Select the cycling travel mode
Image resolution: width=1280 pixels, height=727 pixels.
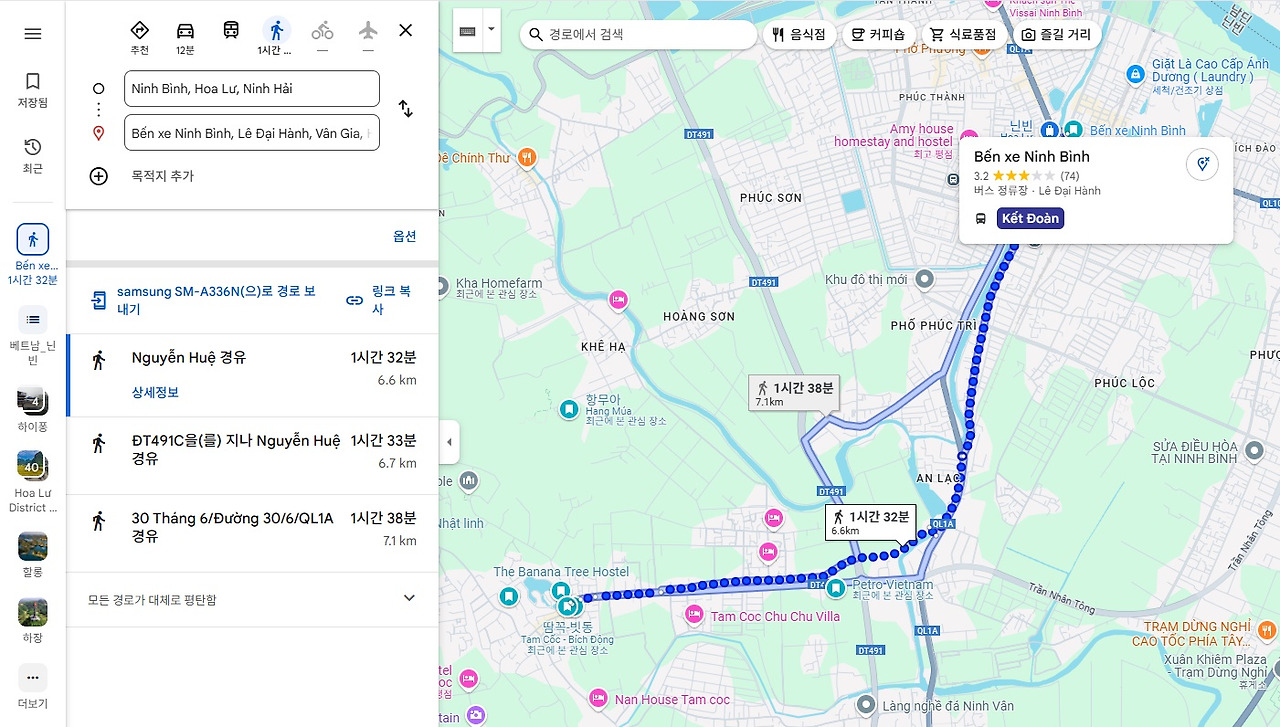point(322,30)
